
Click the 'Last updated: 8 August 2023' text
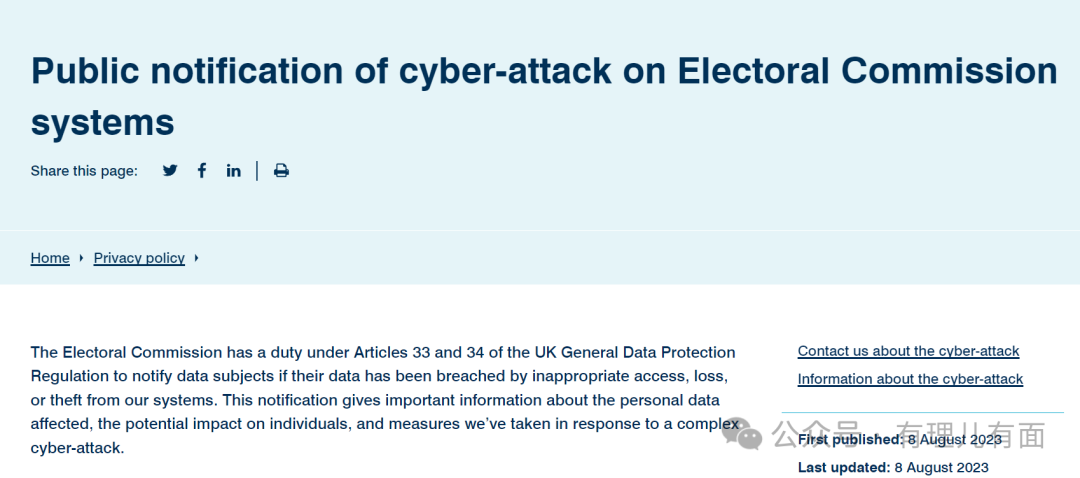pos(893,467)
